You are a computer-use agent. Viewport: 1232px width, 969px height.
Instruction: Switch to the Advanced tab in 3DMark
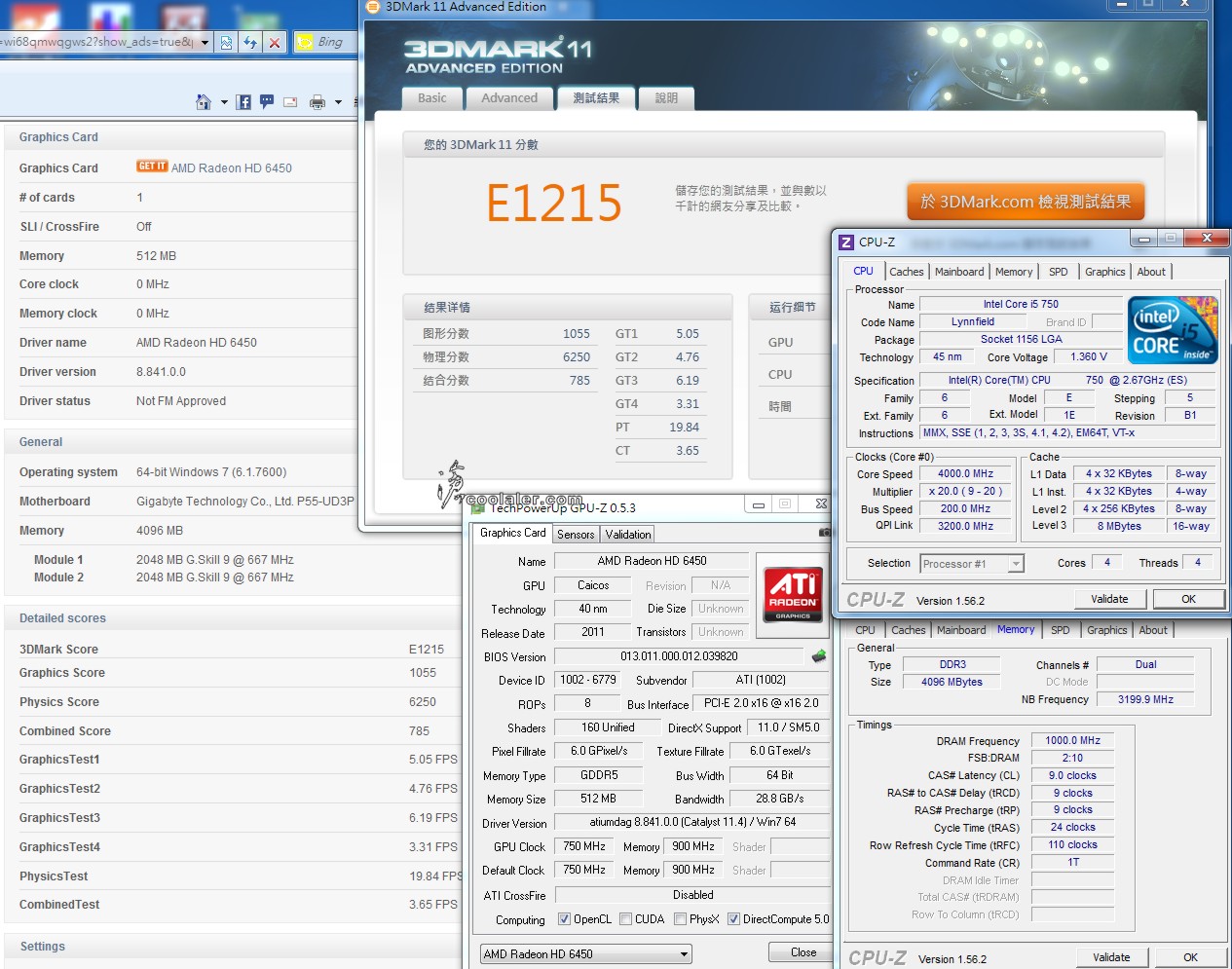pyautogui.click(x=509, y=98)
